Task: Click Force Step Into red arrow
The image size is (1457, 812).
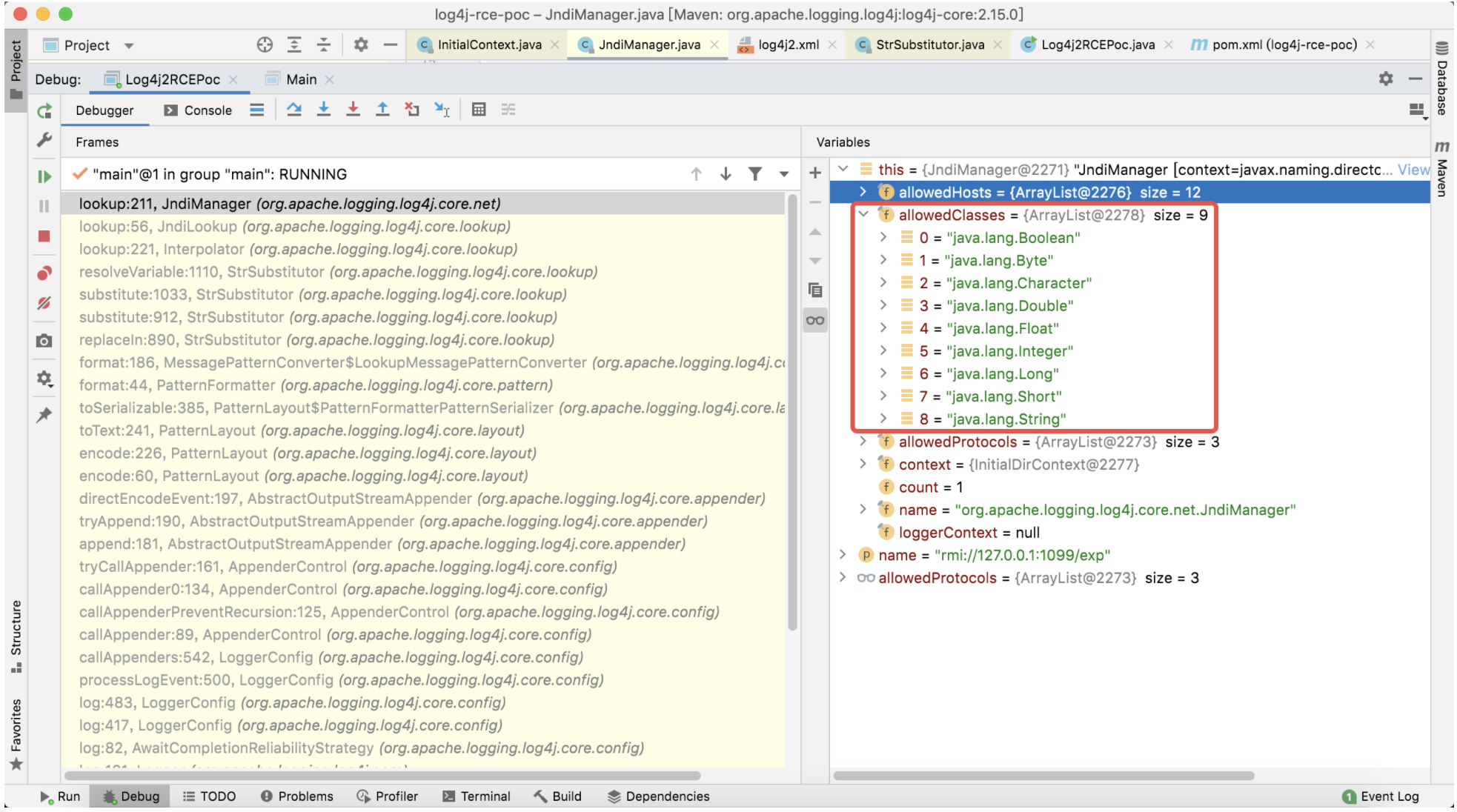Action: point(354,110)
